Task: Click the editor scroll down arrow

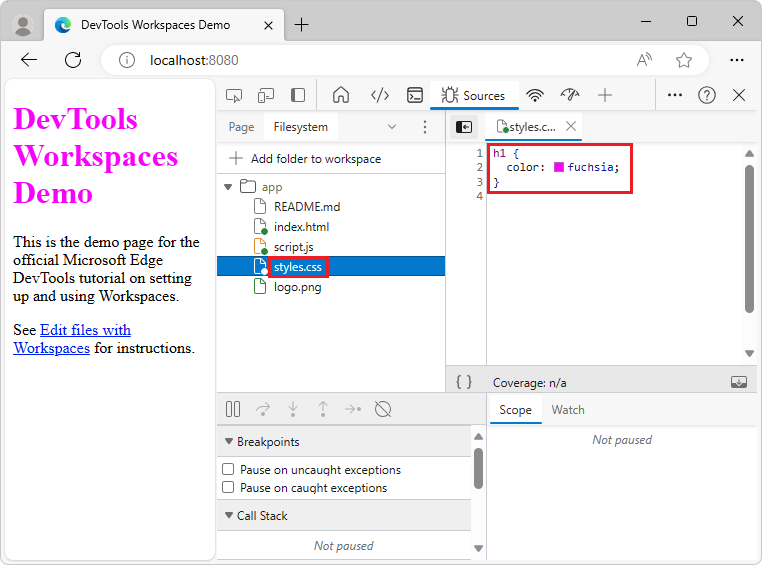Action: click(x=749, y=353)
